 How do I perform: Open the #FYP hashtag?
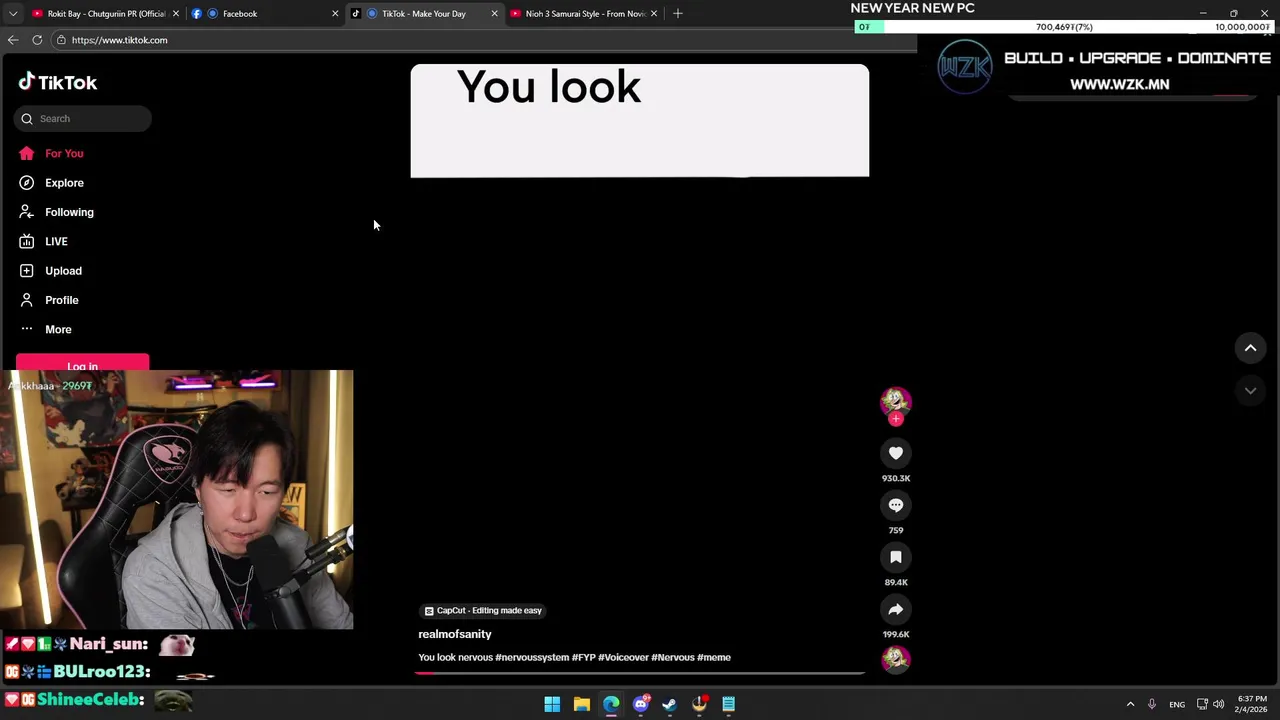point(583,657)
